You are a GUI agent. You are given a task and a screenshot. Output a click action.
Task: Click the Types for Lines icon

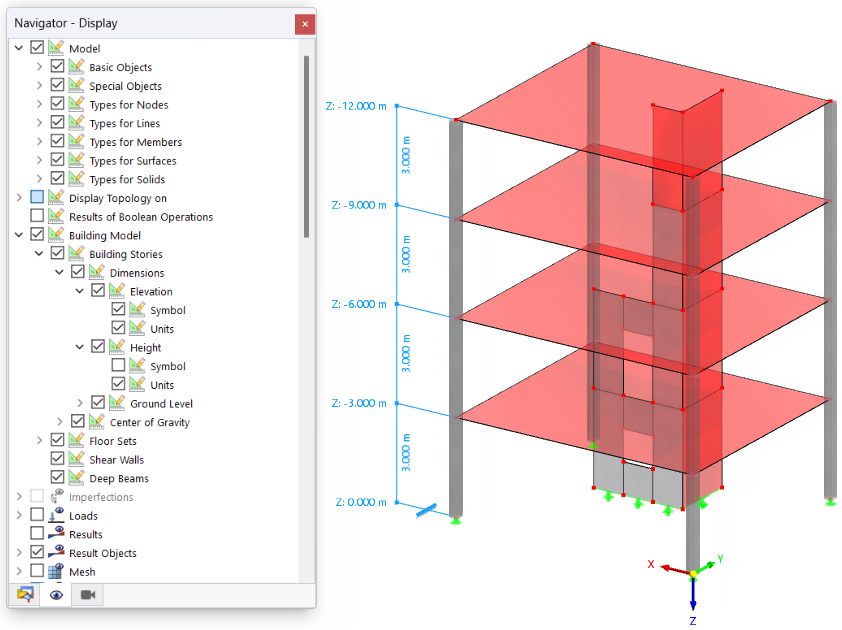pyautogui.click(x=77, y=123)
